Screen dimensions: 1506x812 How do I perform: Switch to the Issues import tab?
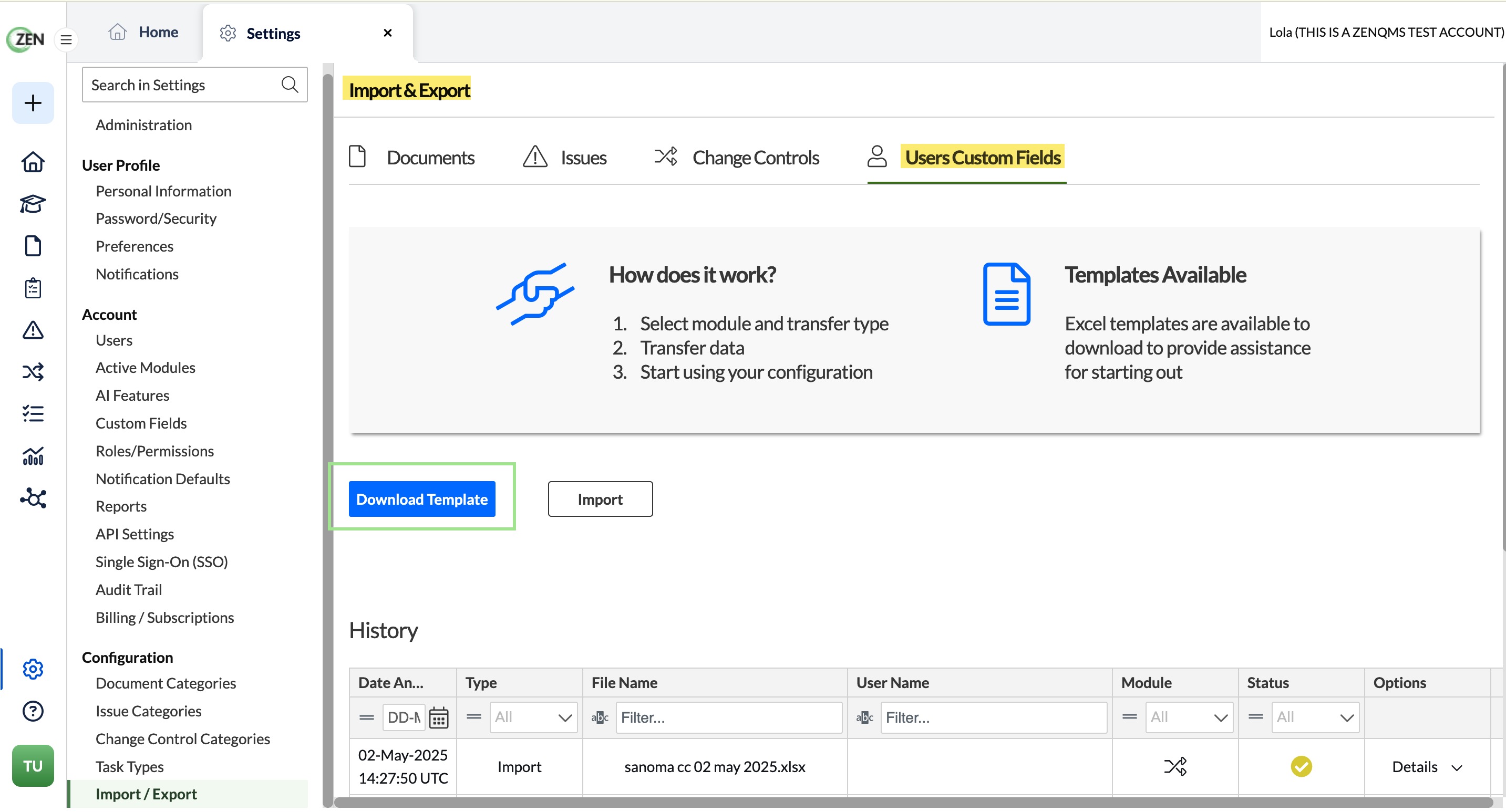[x=564, y=157]
